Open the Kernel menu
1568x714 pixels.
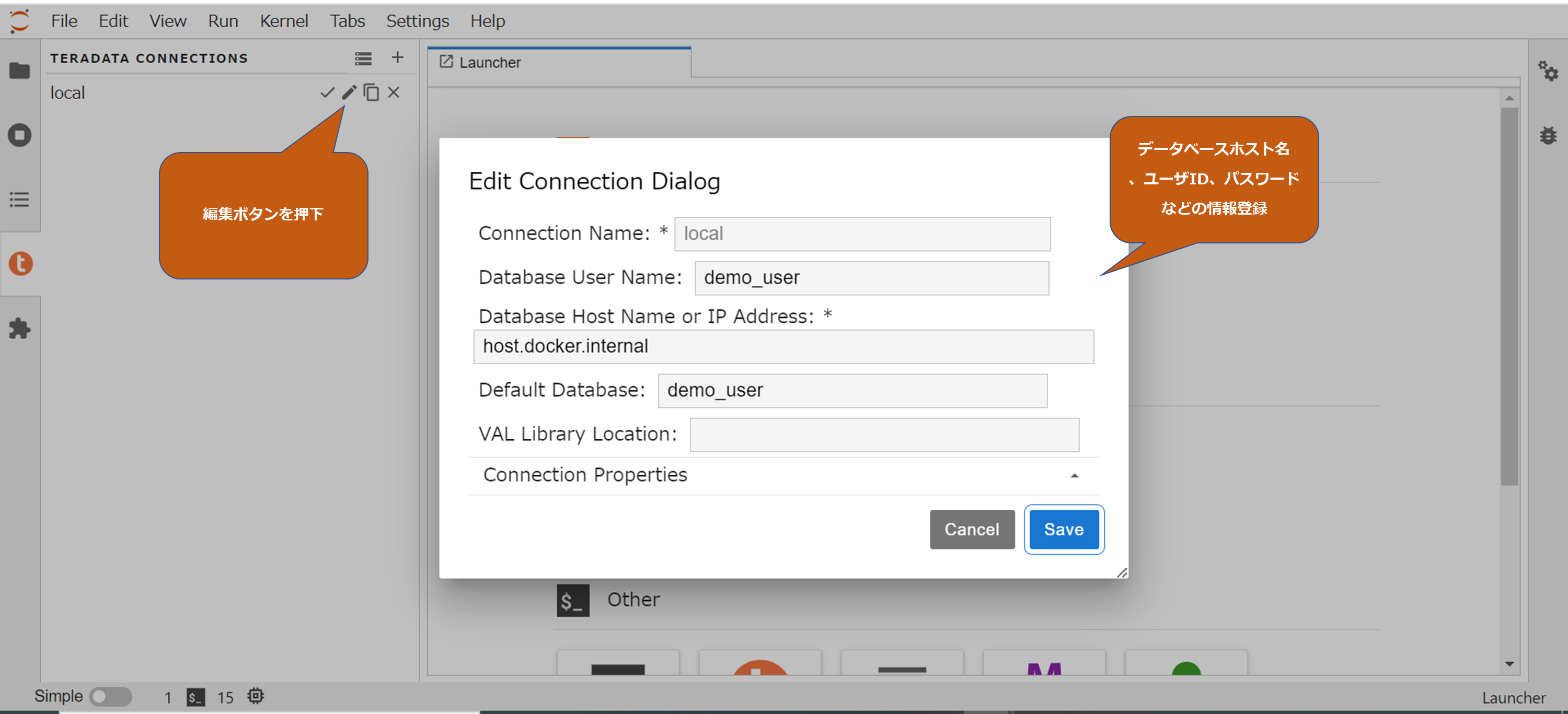pyautogui.click(x=284, y=21)
